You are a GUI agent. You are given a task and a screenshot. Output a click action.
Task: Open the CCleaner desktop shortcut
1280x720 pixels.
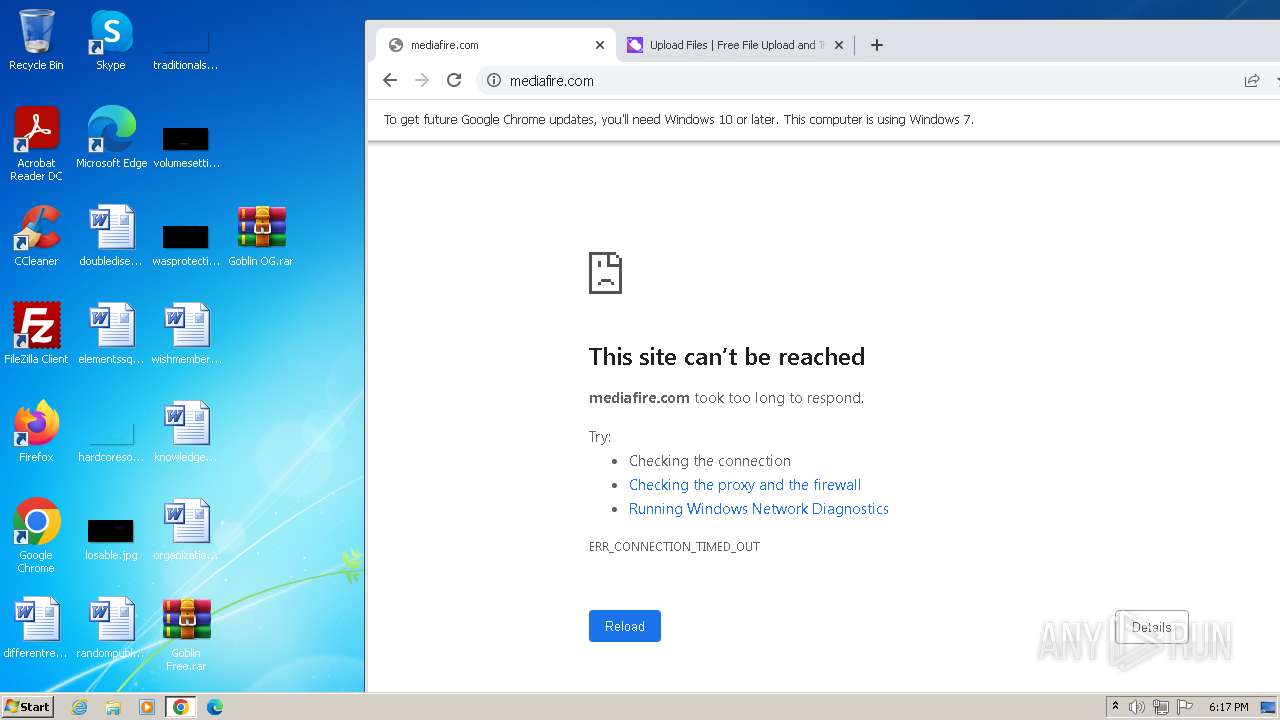pyautogui.click(x=36, y=236)
